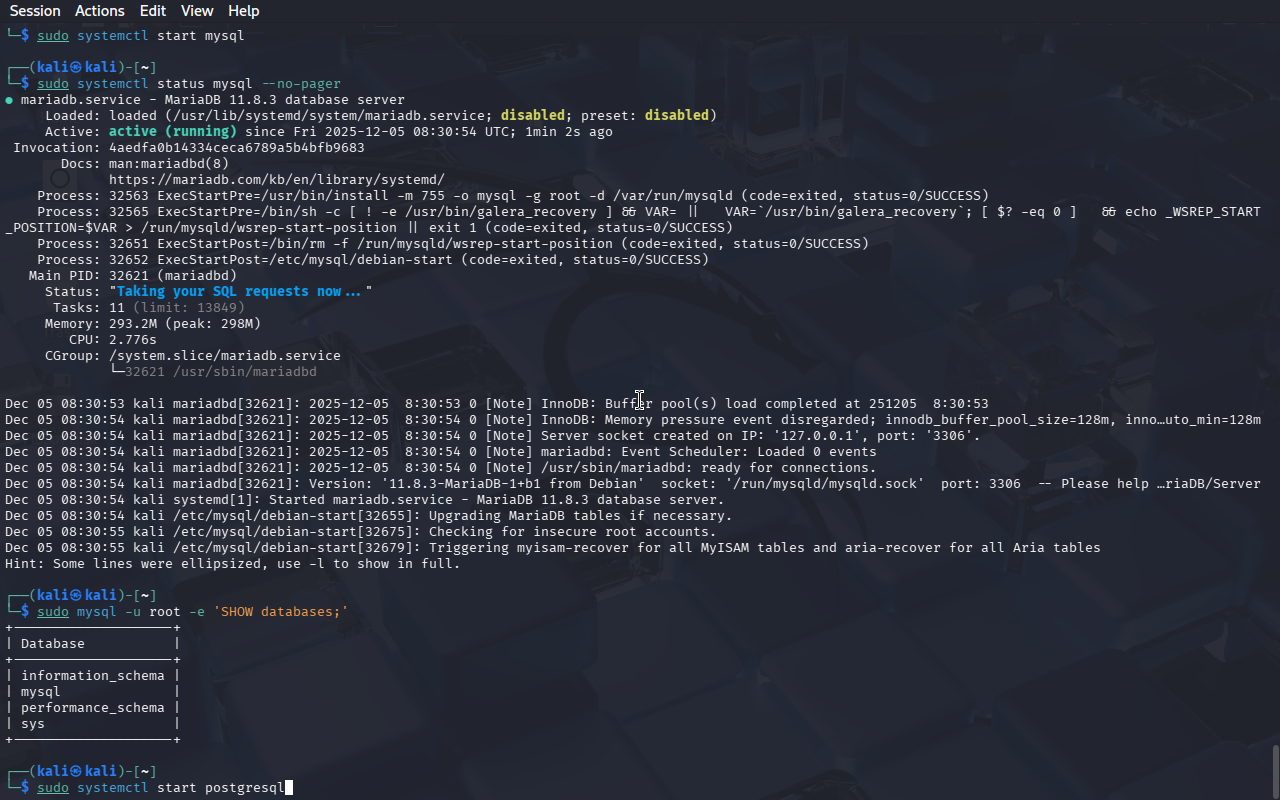This screenshot has height=800, width=1280.
Task: Click the terminal scrollbar thumb at right edge
Action: click(x=1274, y=770)
